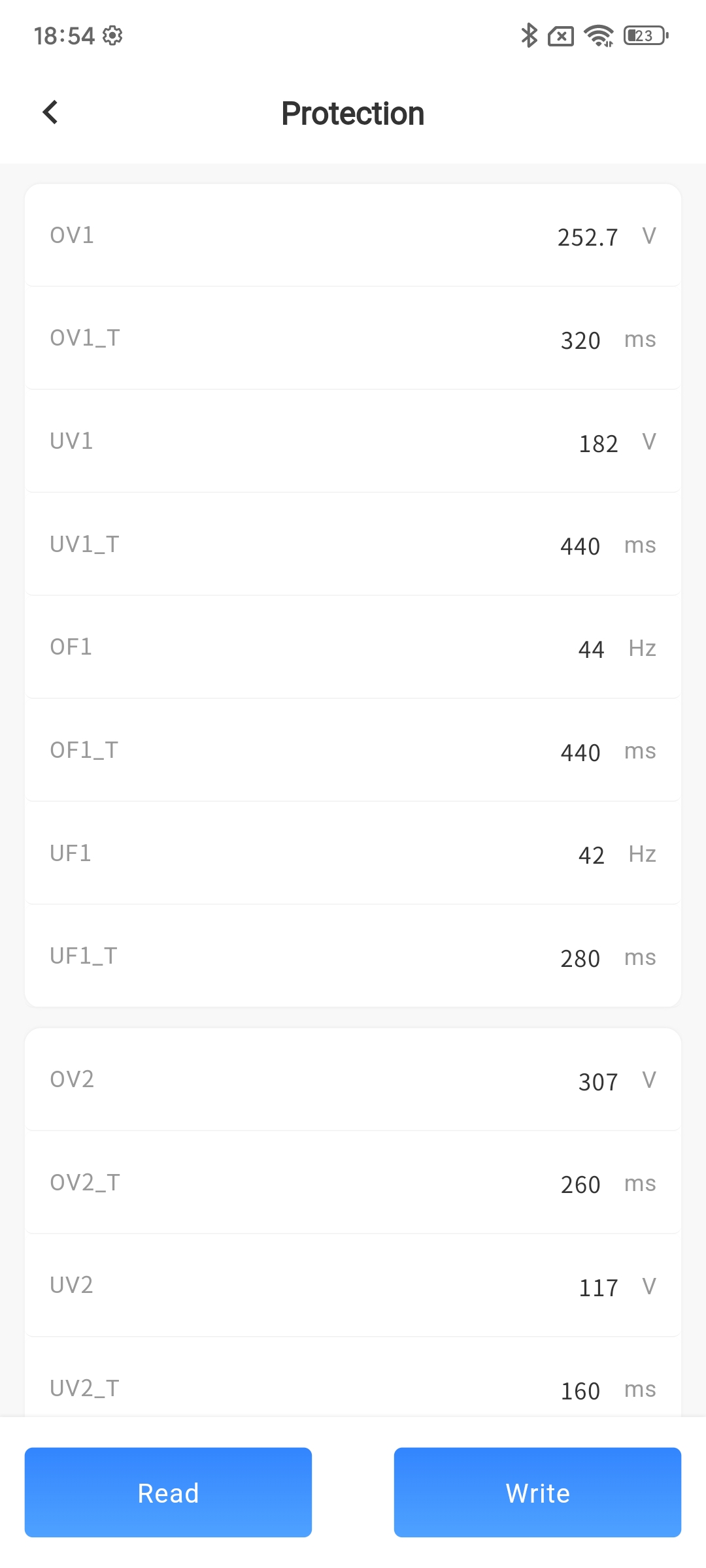The width and height of the screenshot is (706, 1568).
Task: Tap the settings gear in status bar
Action: 112,35
